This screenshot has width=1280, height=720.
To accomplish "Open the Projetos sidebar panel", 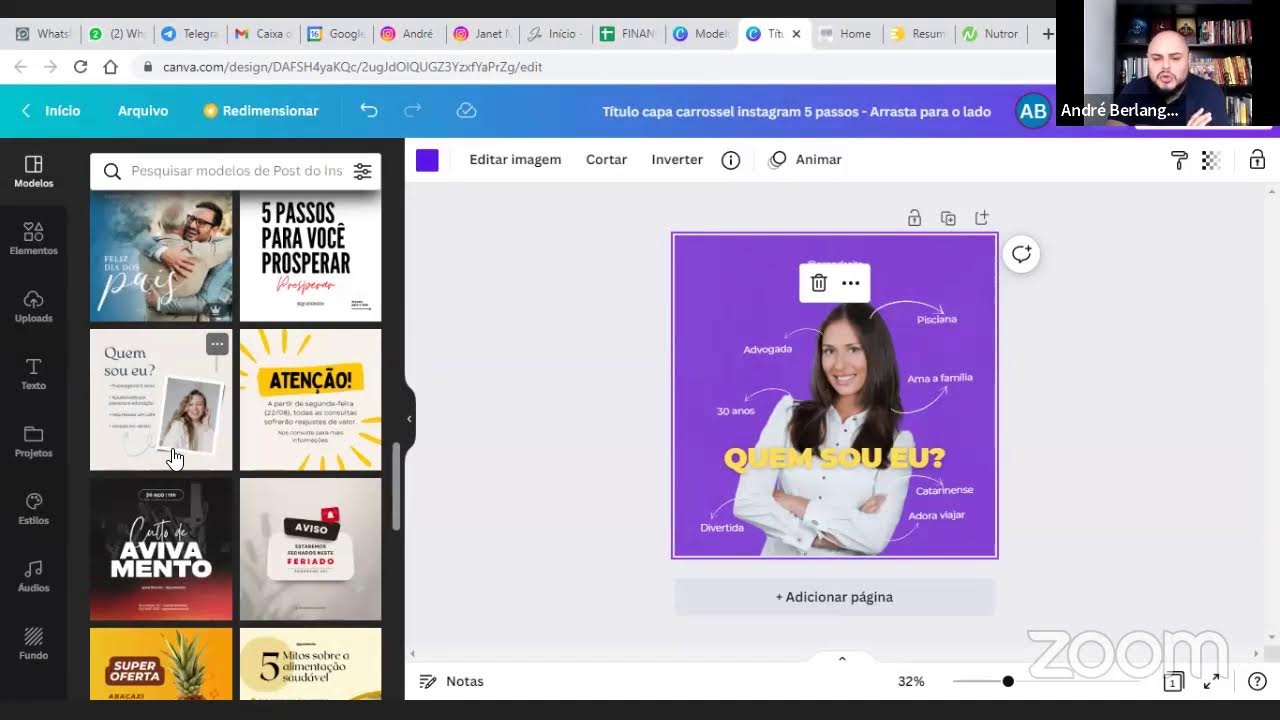I will [x=33, y=441].
